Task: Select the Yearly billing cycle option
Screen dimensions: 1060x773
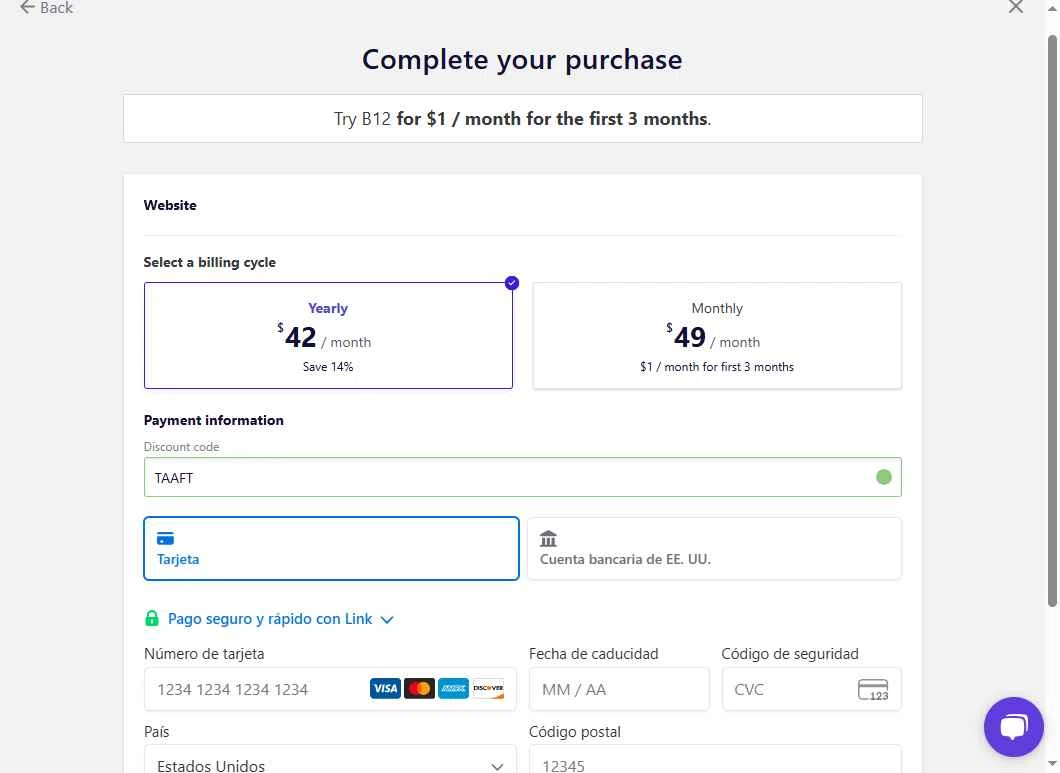Action: tap(328, 335)
